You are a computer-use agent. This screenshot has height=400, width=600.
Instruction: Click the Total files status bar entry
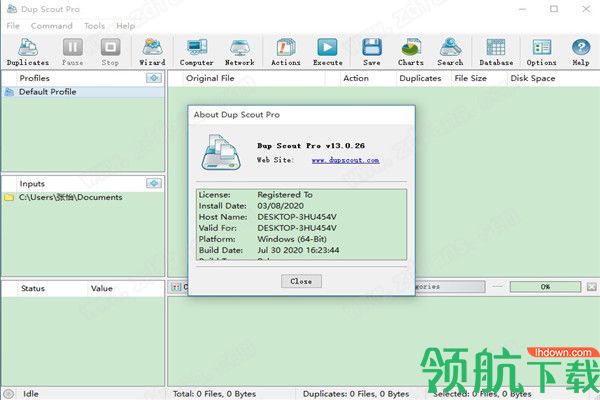click(214, 394)
